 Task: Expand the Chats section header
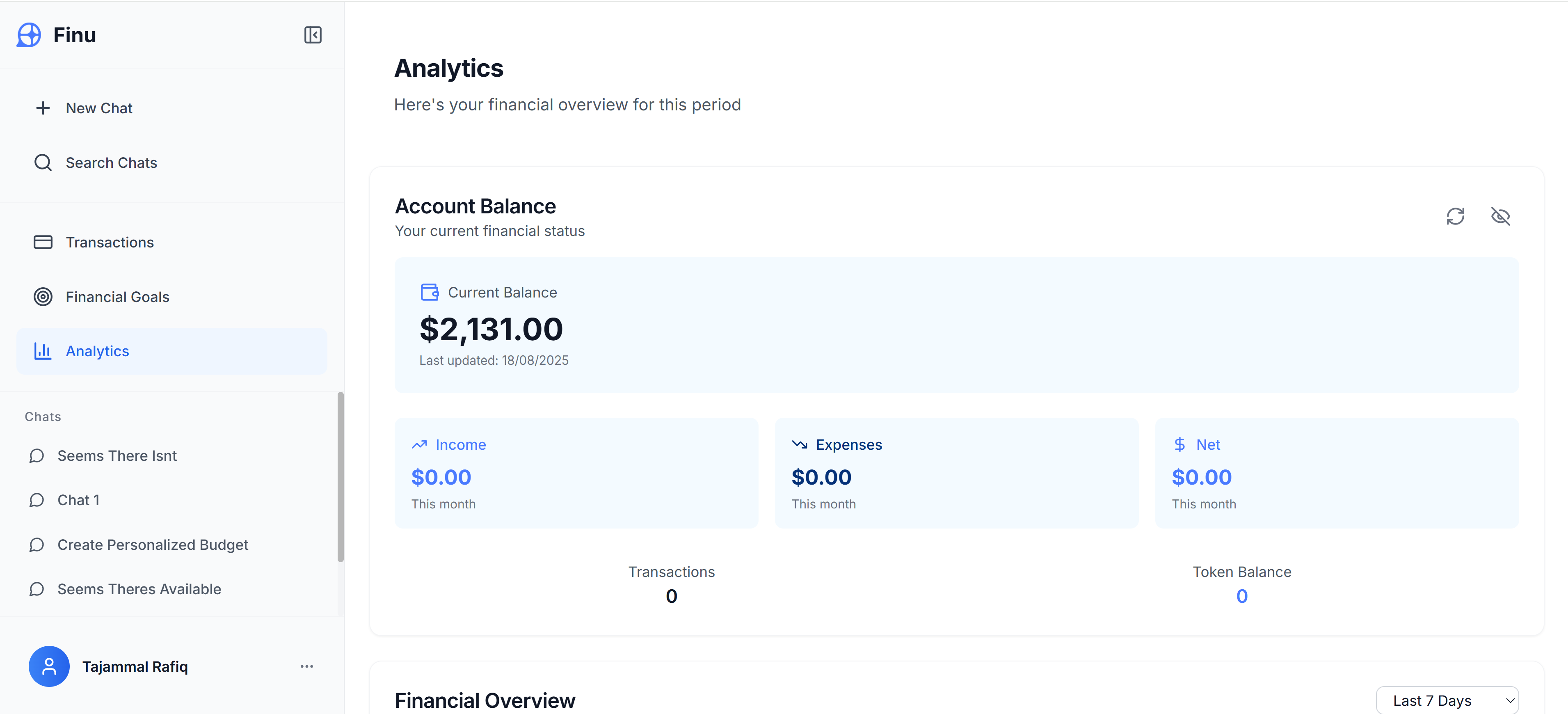coord(43,416)
